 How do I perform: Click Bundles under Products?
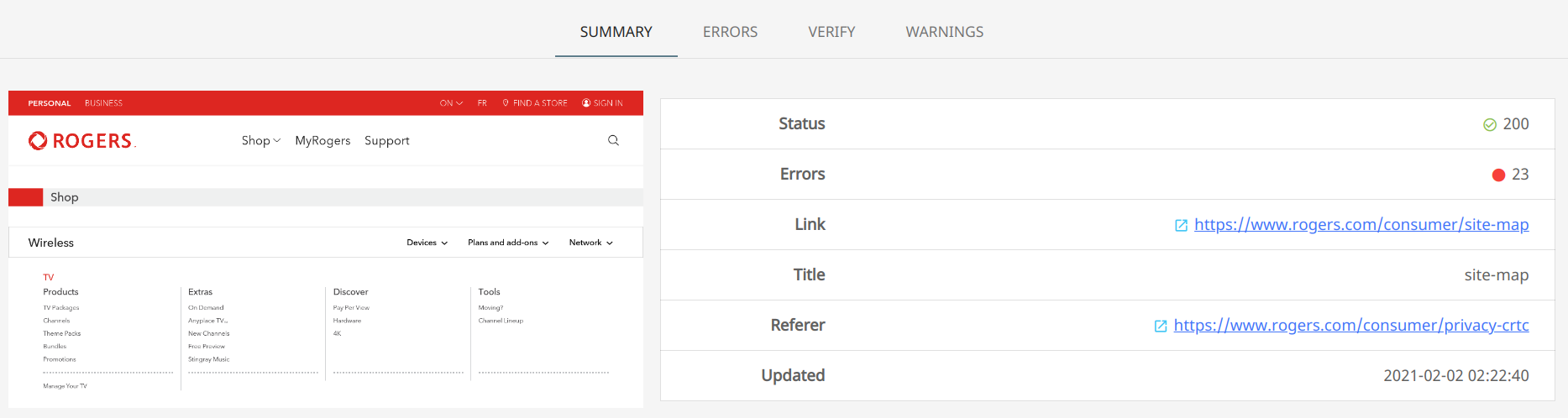(x=55, y=346)
